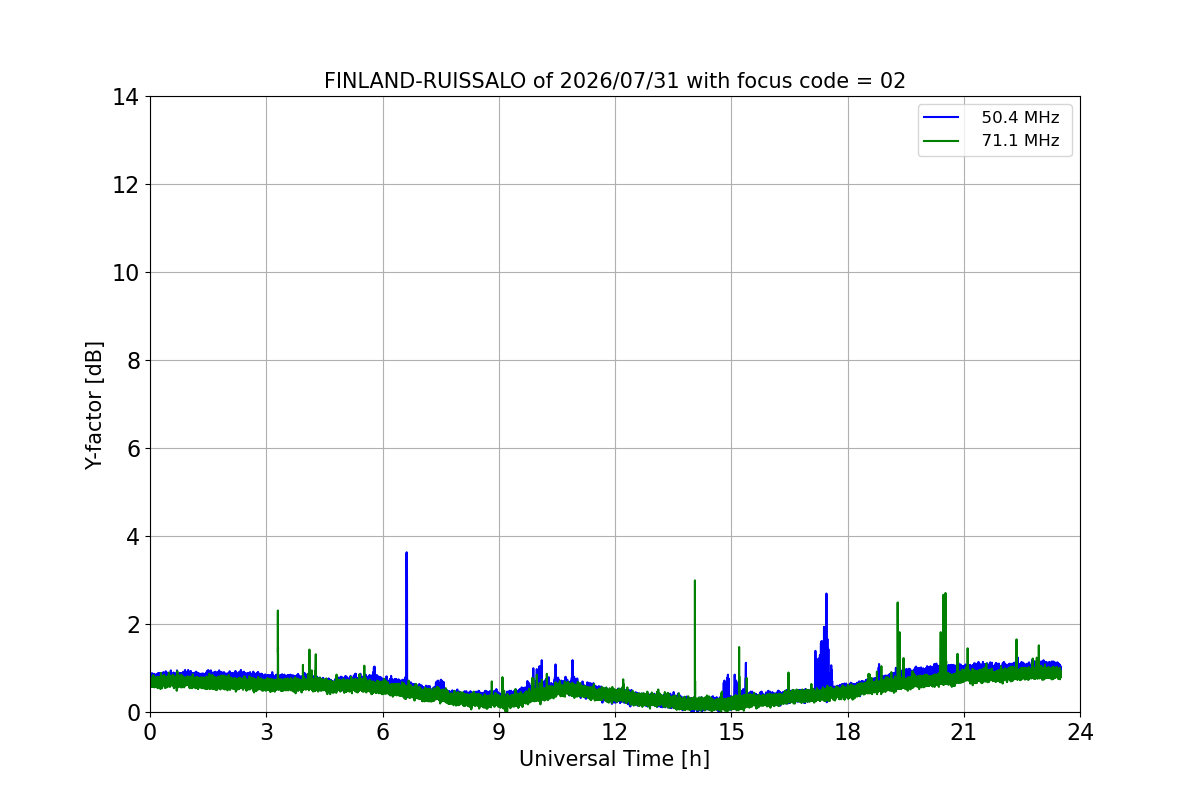This screenshot has width=1200, height=800.
Task: Click the green spike near 19.3 h
Action: [897, 603]
